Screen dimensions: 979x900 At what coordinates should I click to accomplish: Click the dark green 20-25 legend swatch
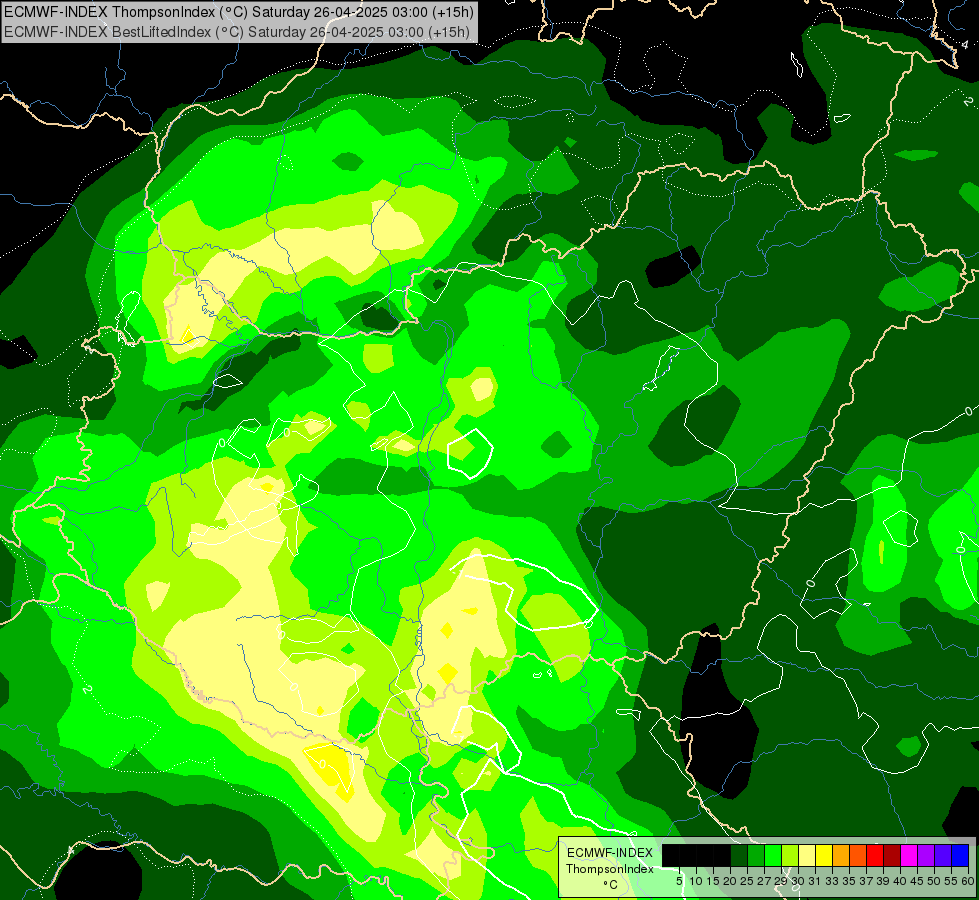(739, 856)
